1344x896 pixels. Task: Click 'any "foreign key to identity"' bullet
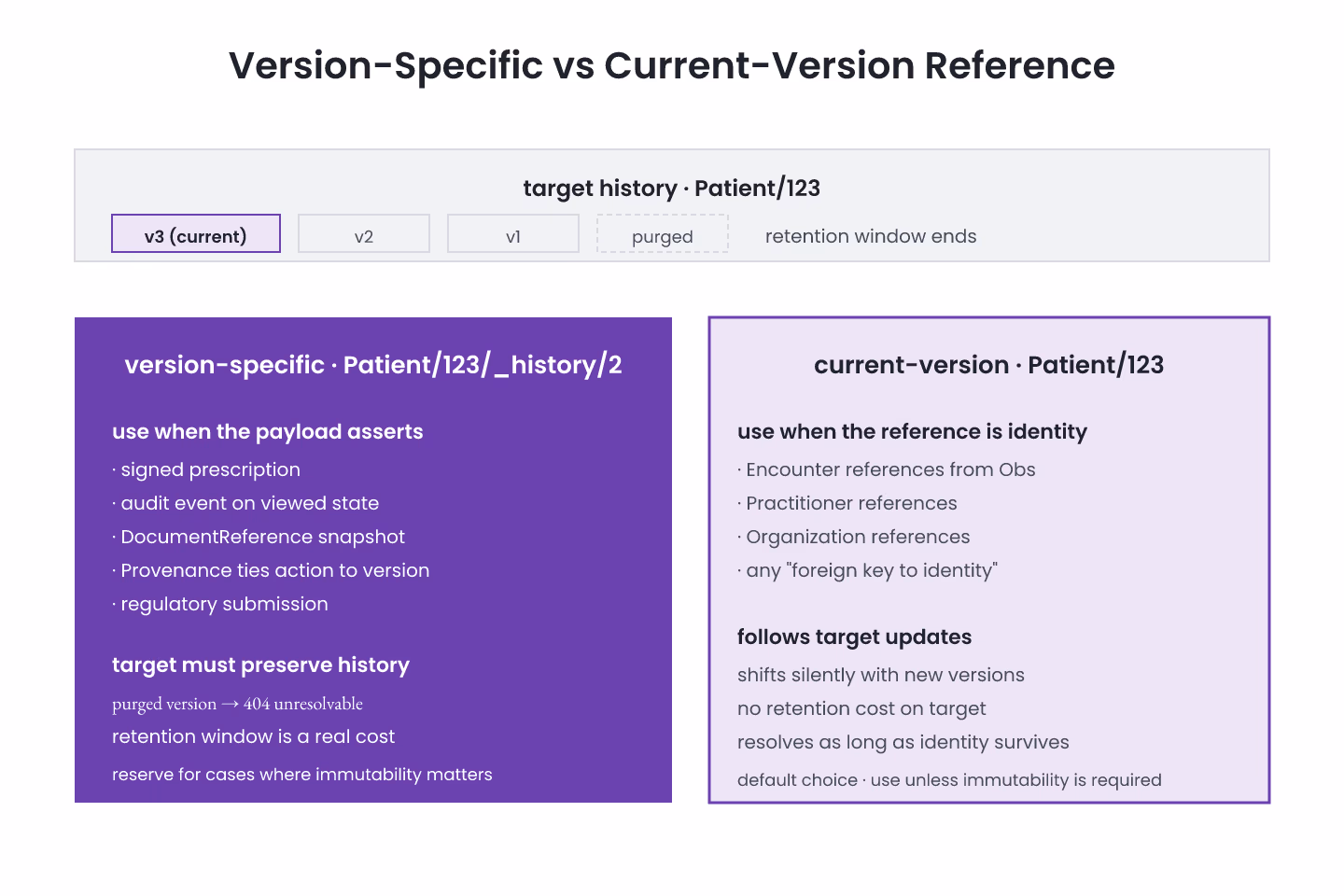(867, 570)
